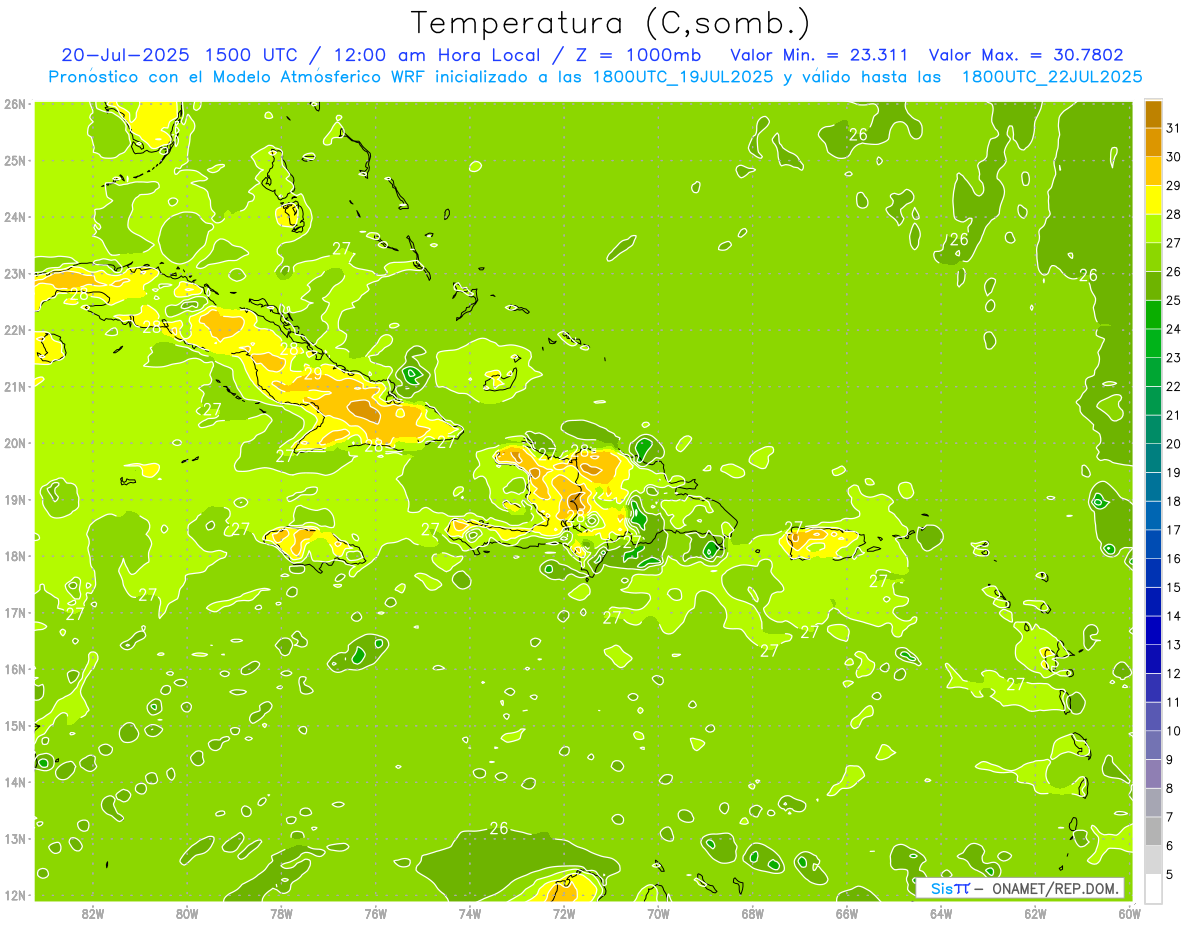Click the 12N latitude axis label
Screen dimensions: 1200x927
[15, 894]
